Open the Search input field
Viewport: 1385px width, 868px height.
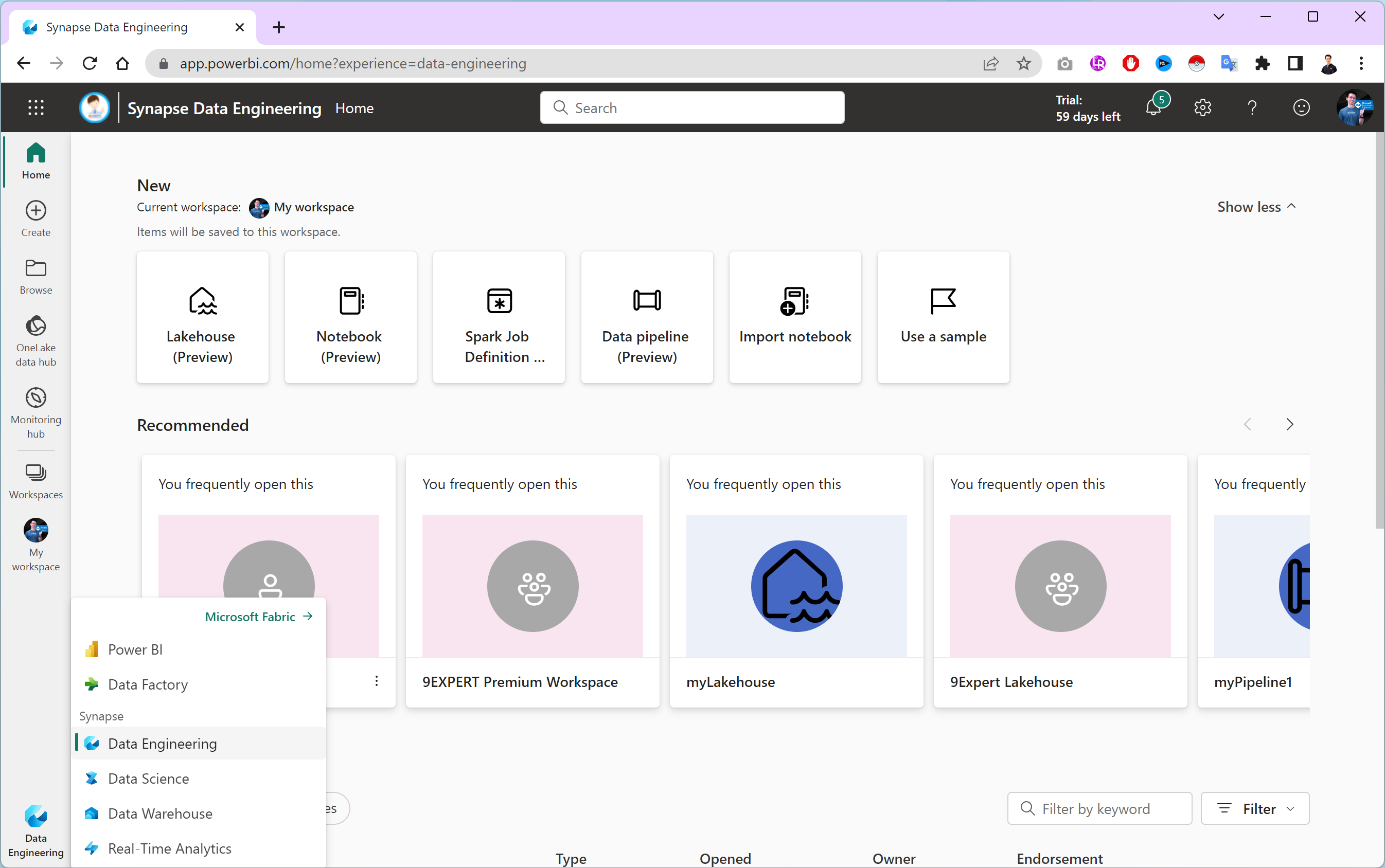click(x=692, y=108)
